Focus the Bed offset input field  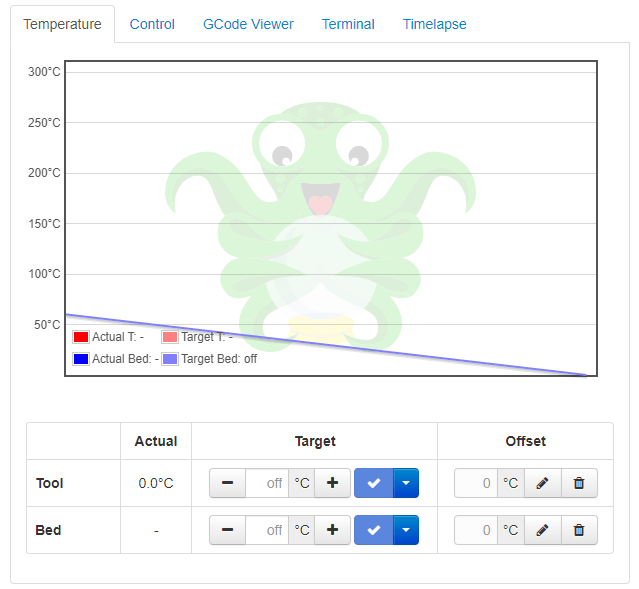[x=476, y=530]
